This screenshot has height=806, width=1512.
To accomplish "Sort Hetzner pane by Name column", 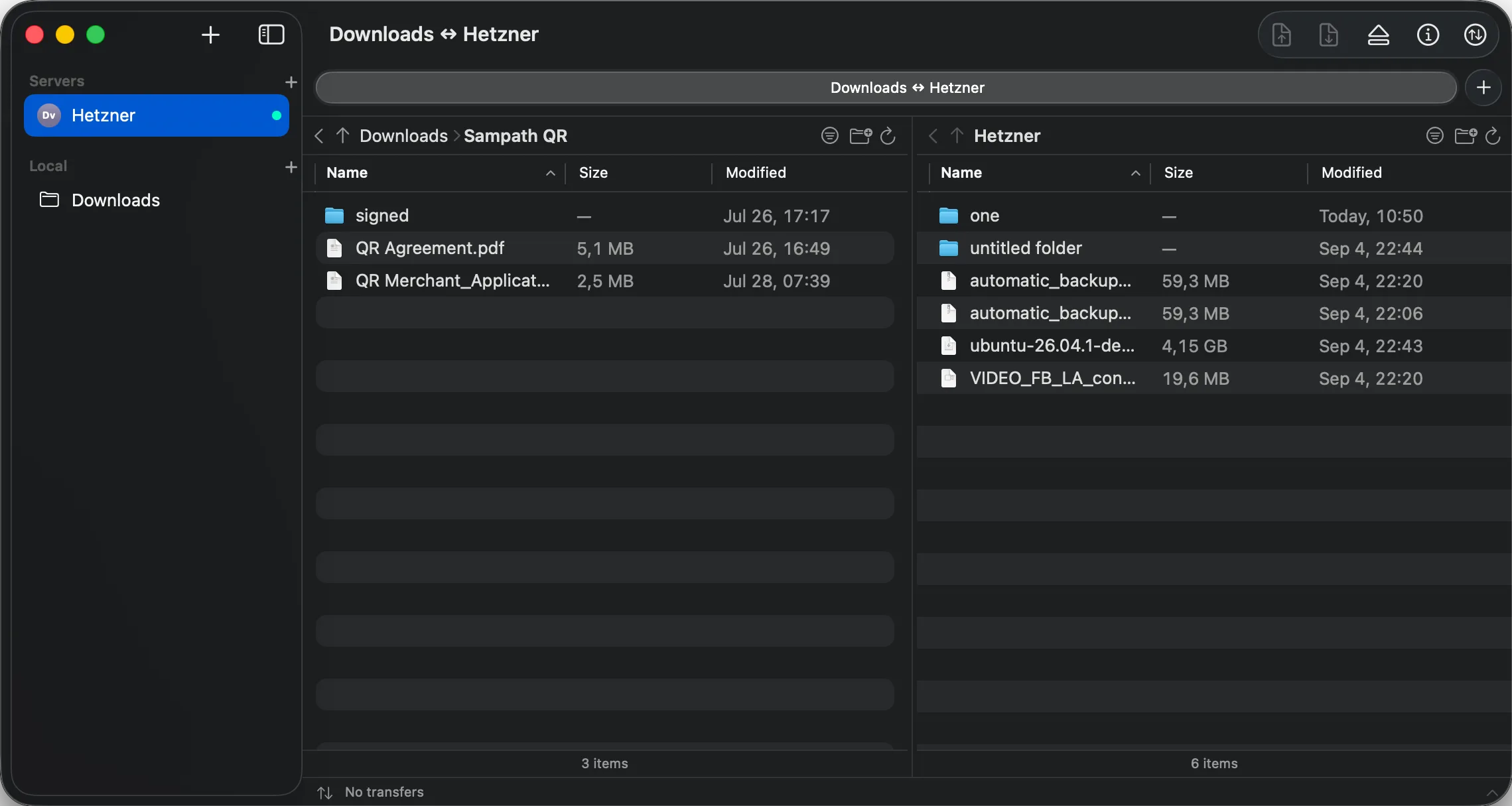I will tap(1040, 173).
